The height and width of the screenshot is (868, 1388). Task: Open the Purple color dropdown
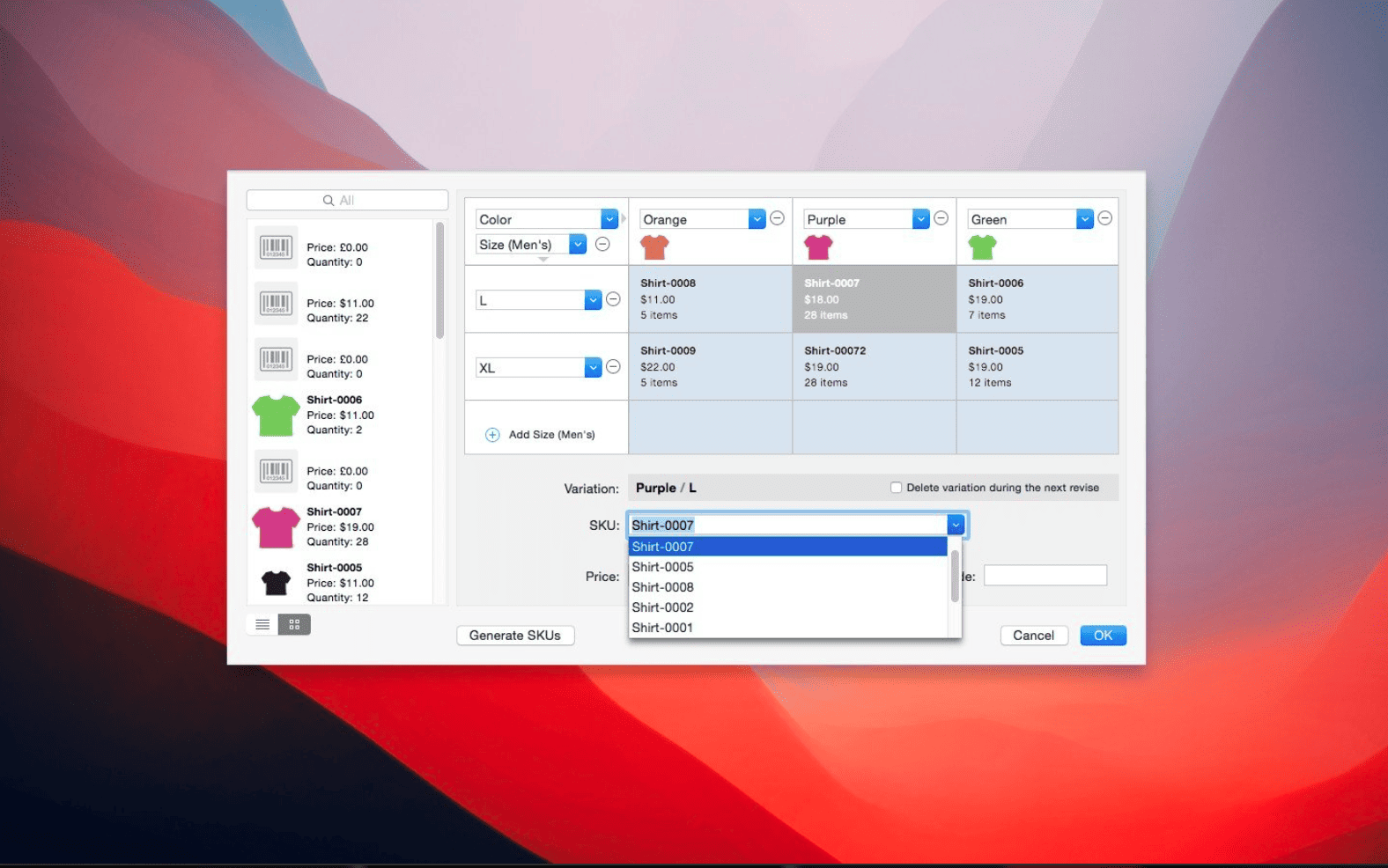[920, 218]
